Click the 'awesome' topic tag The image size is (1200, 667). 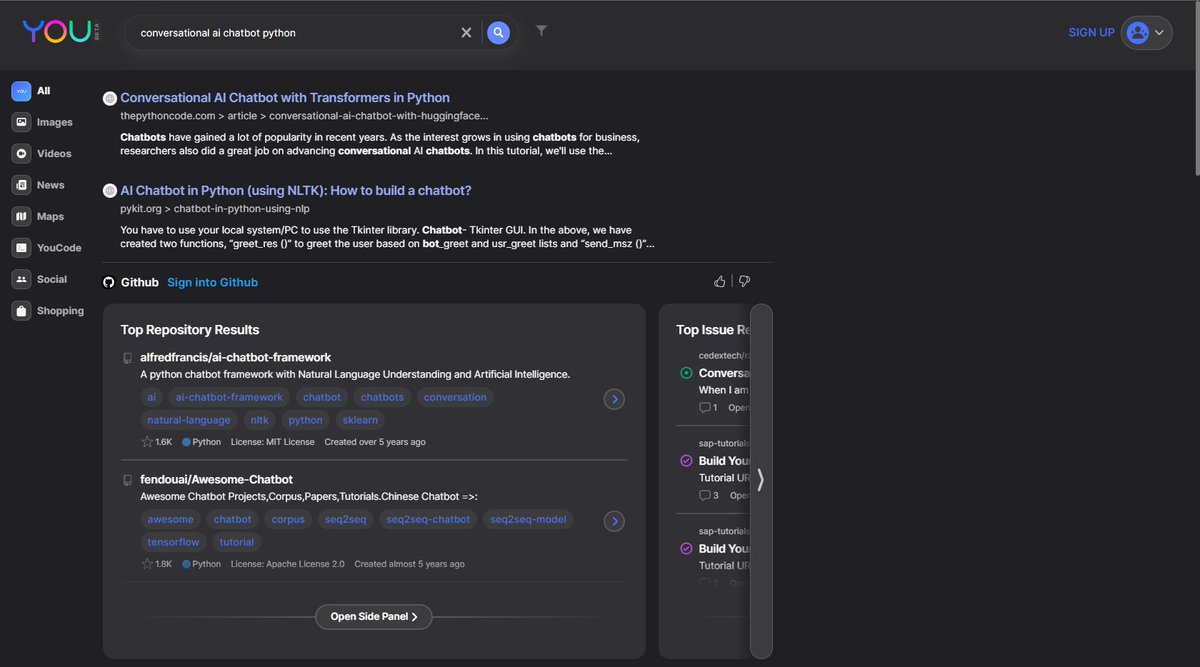170,520
